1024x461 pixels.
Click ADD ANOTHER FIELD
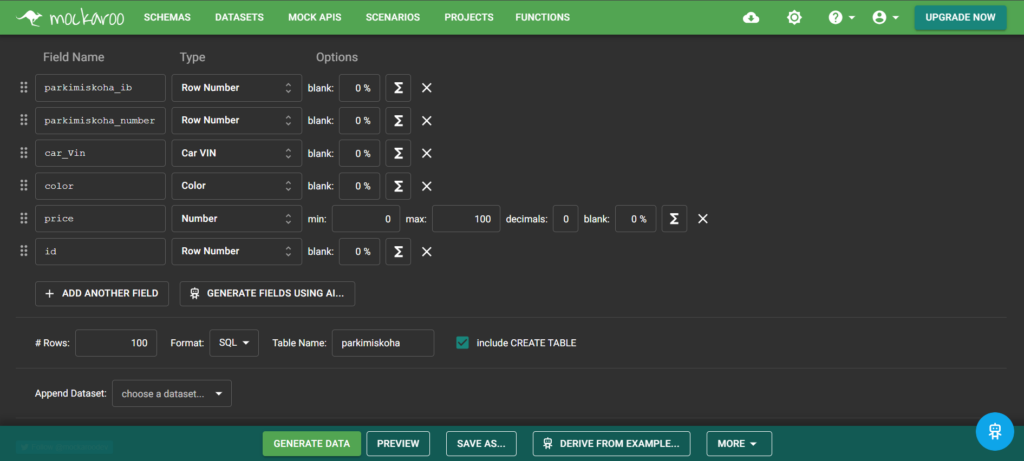point(102,293)
